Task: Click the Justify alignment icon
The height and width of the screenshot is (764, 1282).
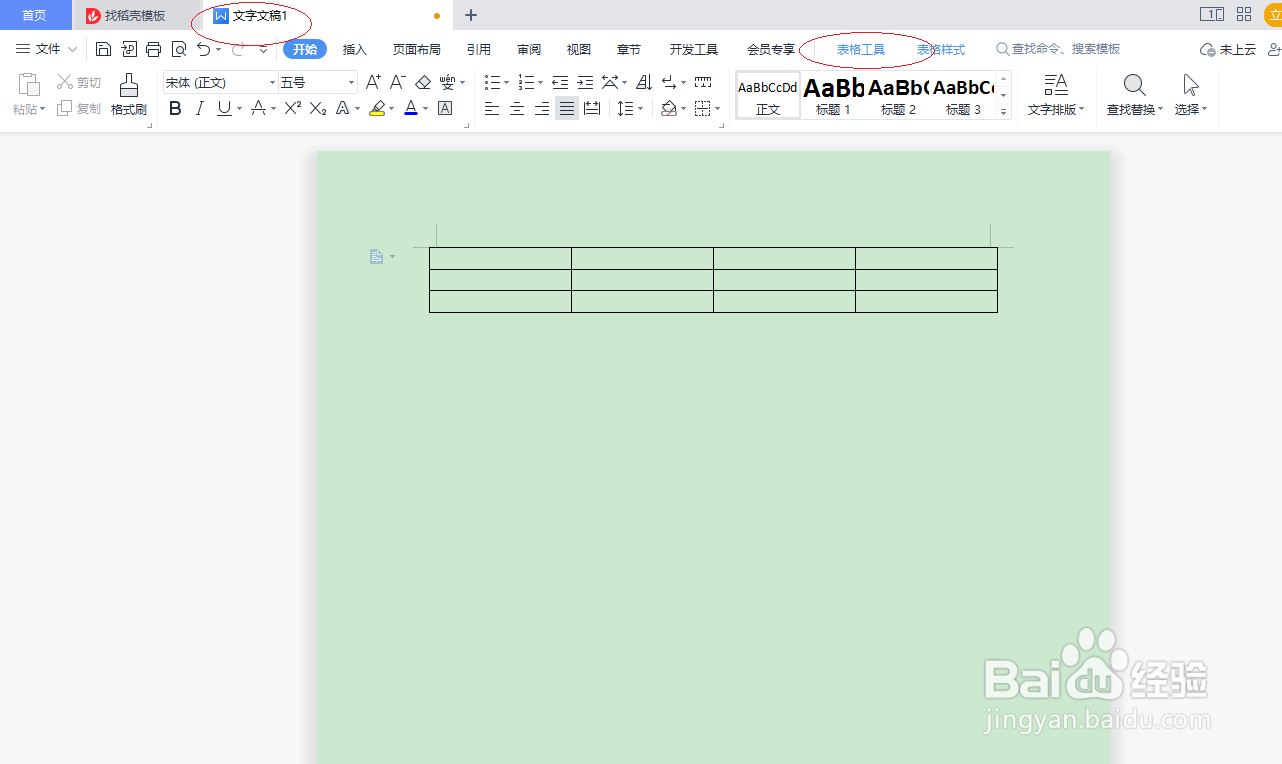Action: pos(567,108)
